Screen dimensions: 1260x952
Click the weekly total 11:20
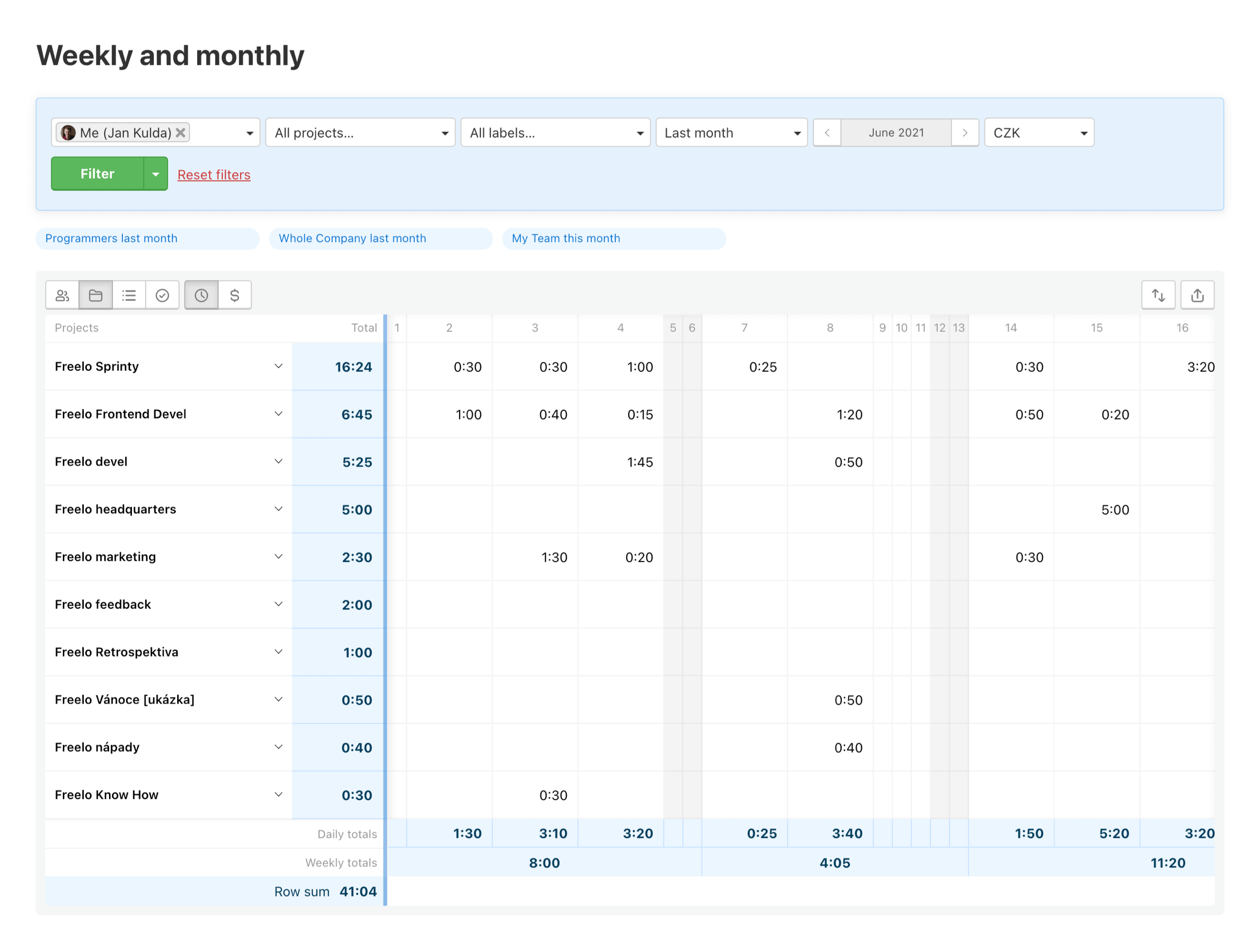point(1167,863)
